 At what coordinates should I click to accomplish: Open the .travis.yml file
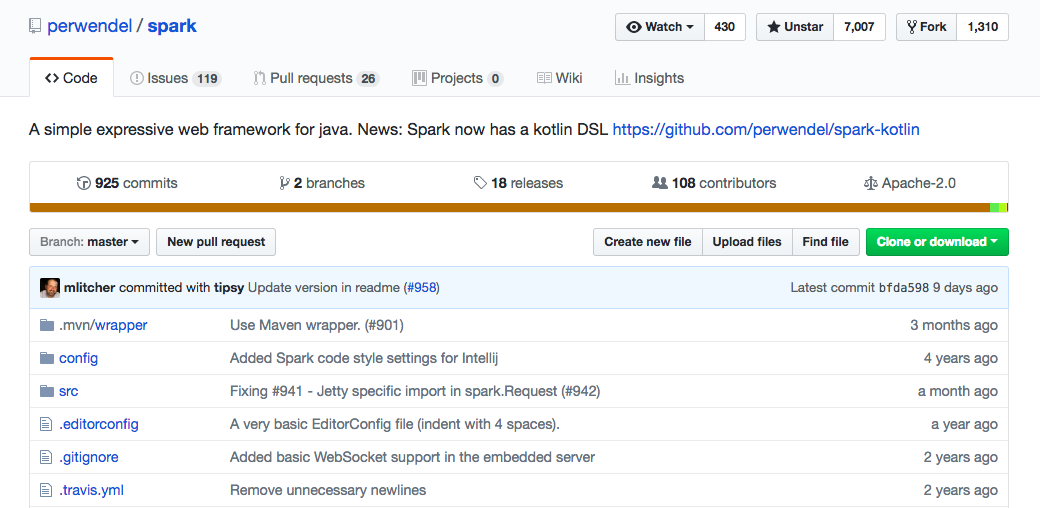91,490
